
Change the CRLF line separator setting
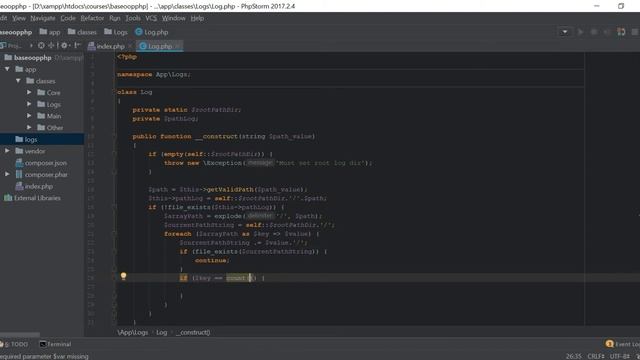(x=596, y=356)
